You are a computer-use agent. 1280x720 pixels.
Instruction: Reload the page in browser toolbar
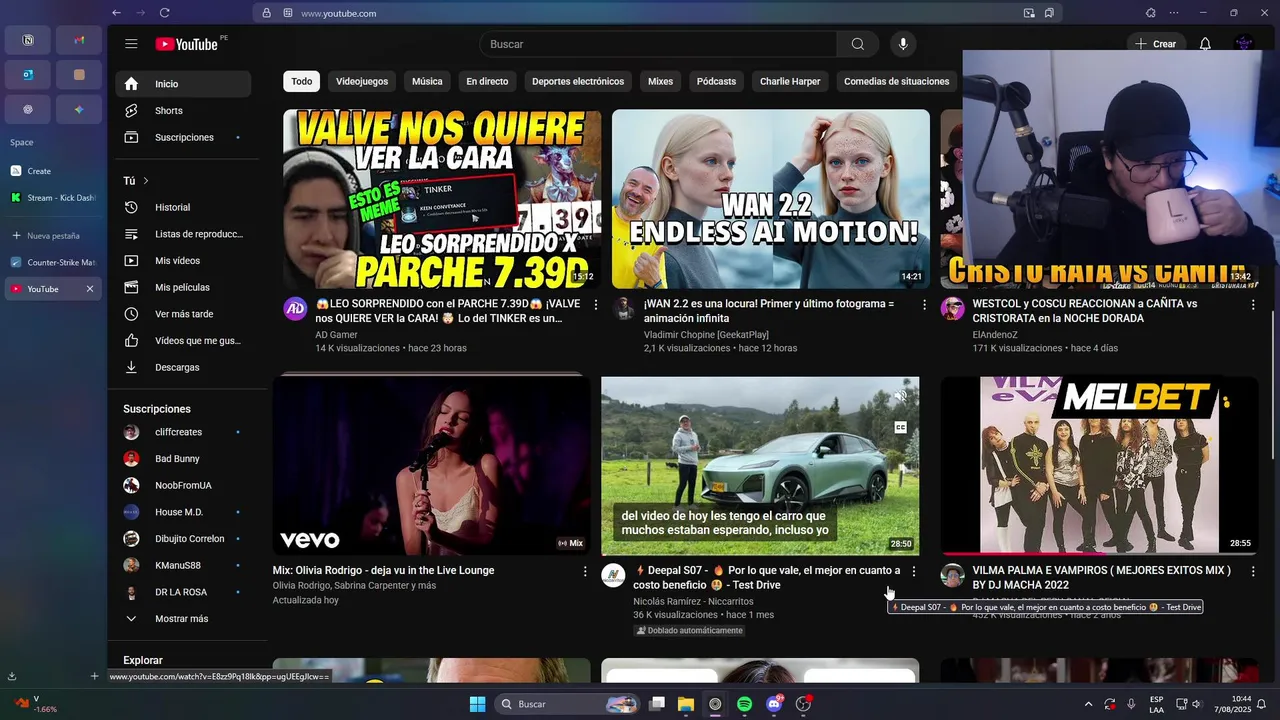164,13
